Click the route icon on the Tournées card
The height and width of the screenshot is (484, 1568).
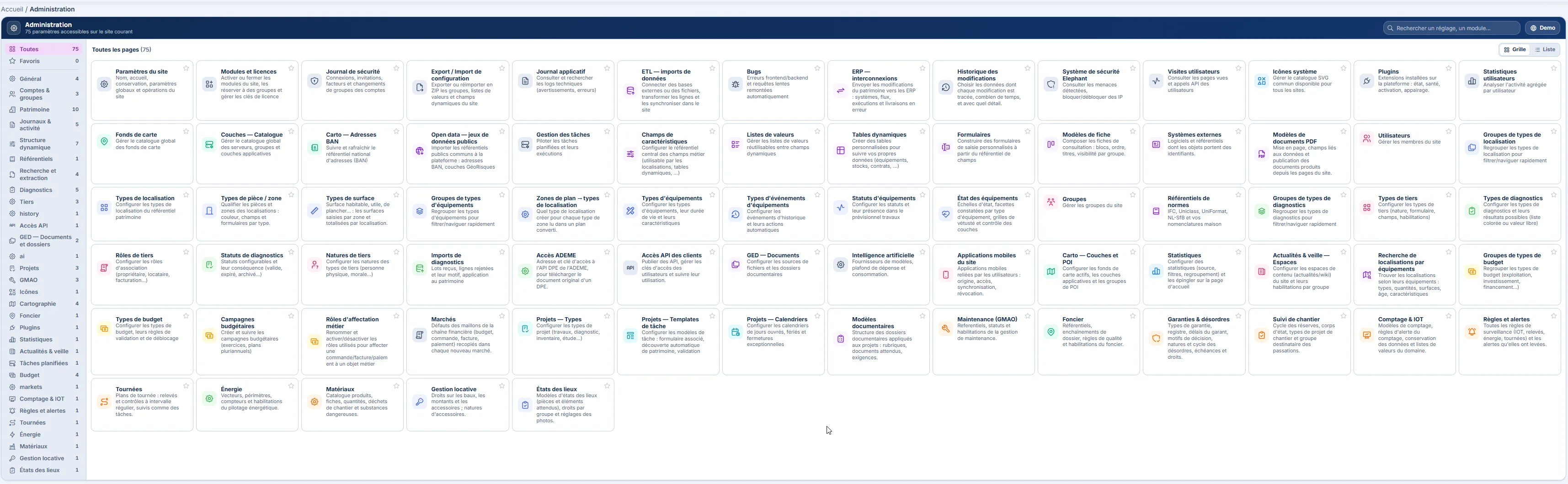[x=104, y=402]
